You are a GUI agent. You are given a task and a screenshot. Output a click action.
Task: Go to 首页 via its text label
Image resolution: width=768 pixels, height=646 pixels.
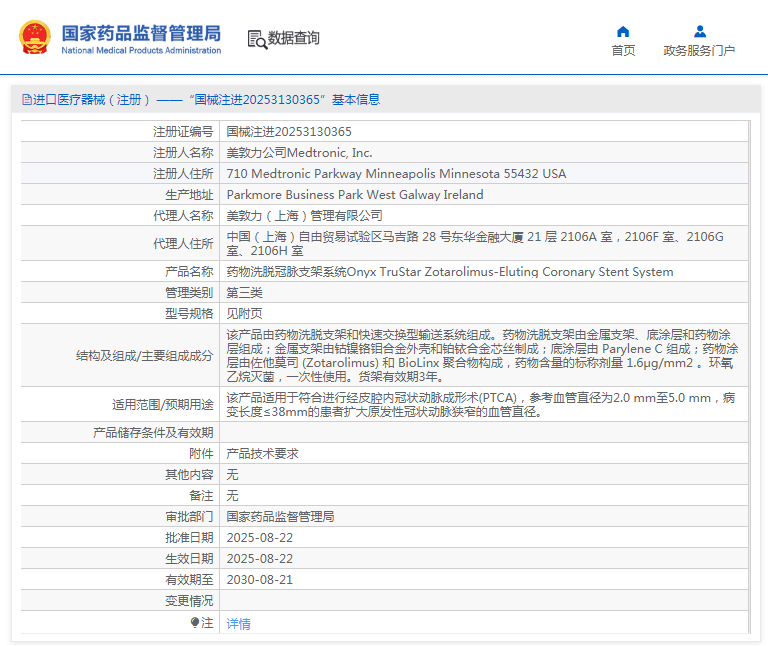tap(623, 51)
